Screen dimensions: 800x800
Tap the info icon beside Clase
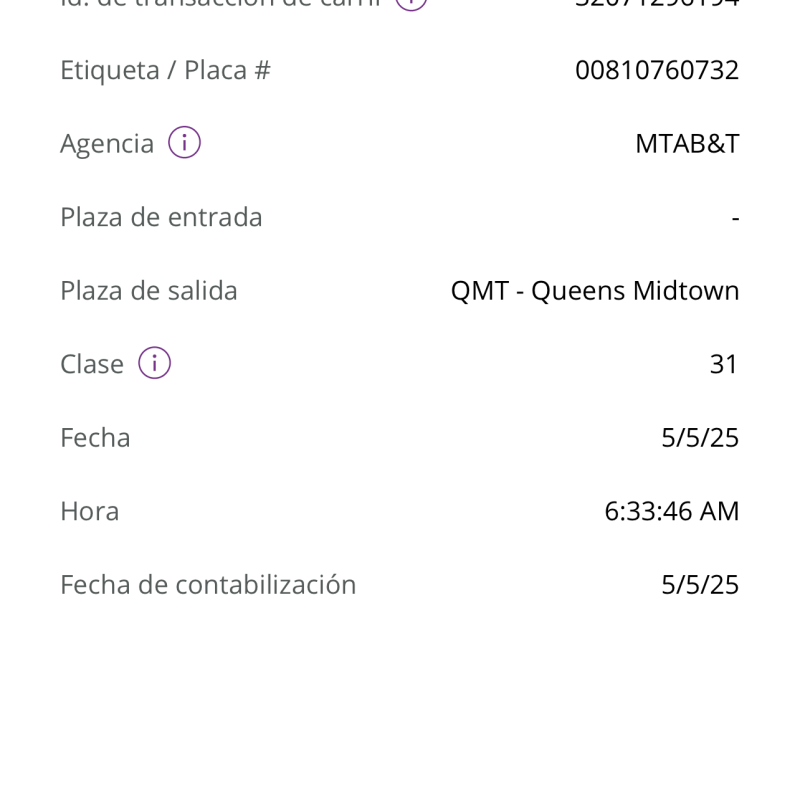pyautogui.click(x=155, y=363)
